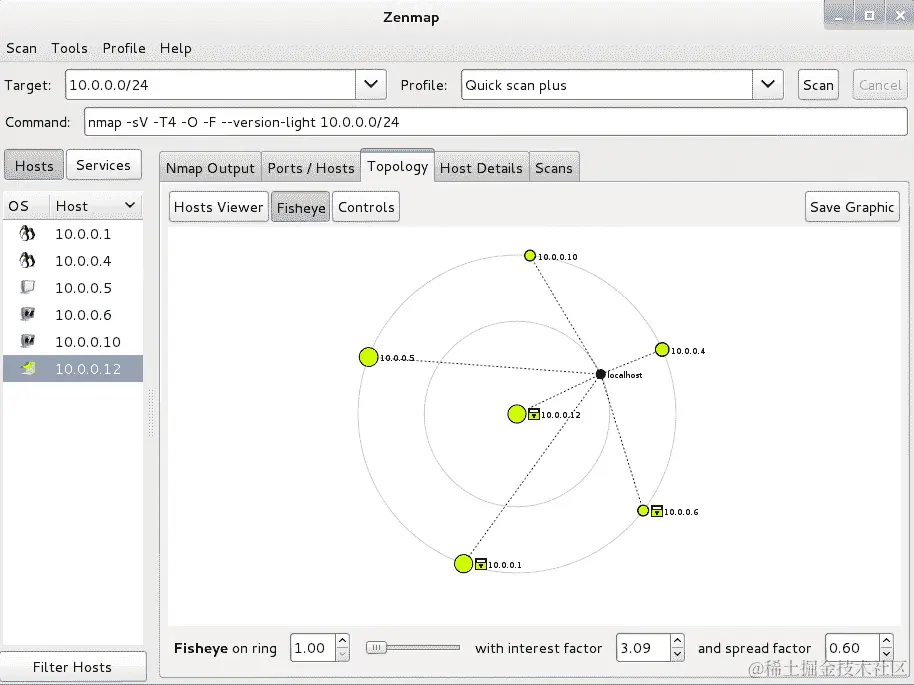Switch to the Host Details tab

481,168
